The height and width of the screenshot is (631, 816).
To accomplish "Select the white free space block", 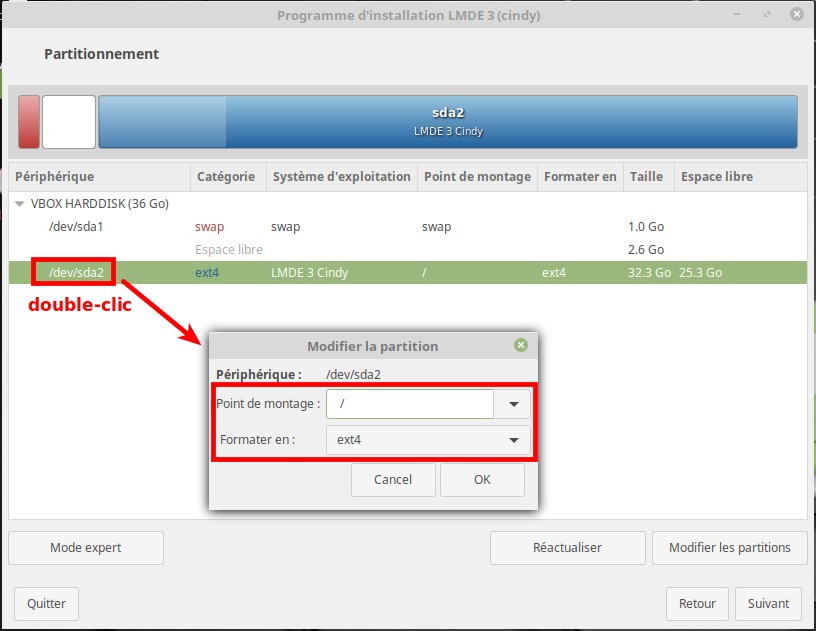I will (69, 122).
